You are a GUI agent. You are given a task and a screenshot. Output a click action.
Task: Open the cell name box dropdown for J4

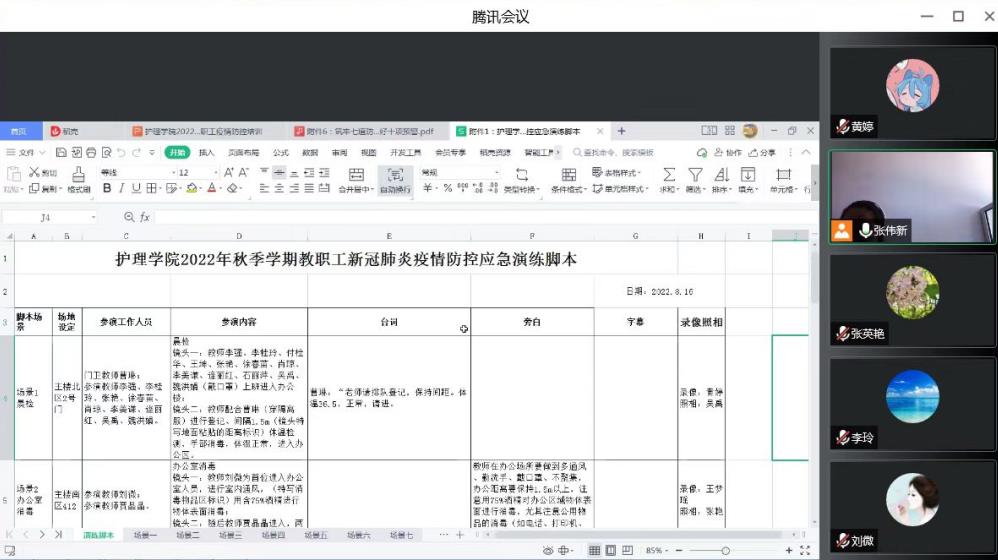coord(94,217)
